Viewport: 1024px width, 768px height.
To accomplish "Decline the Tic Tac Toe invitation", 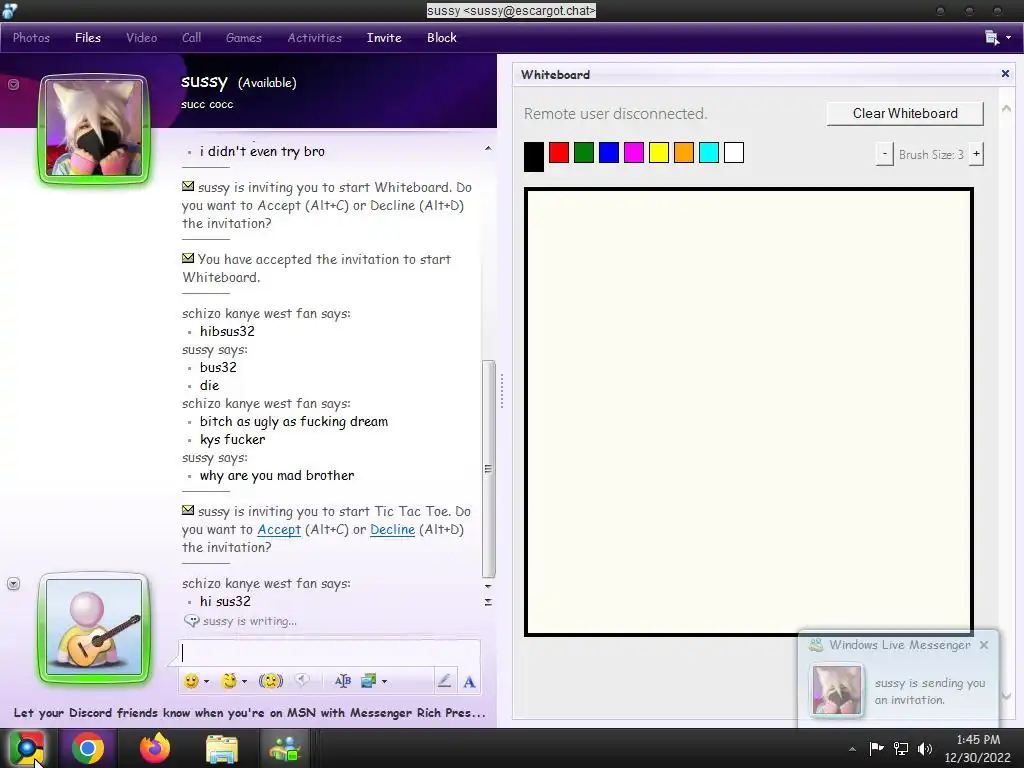I will coord(392,530).
